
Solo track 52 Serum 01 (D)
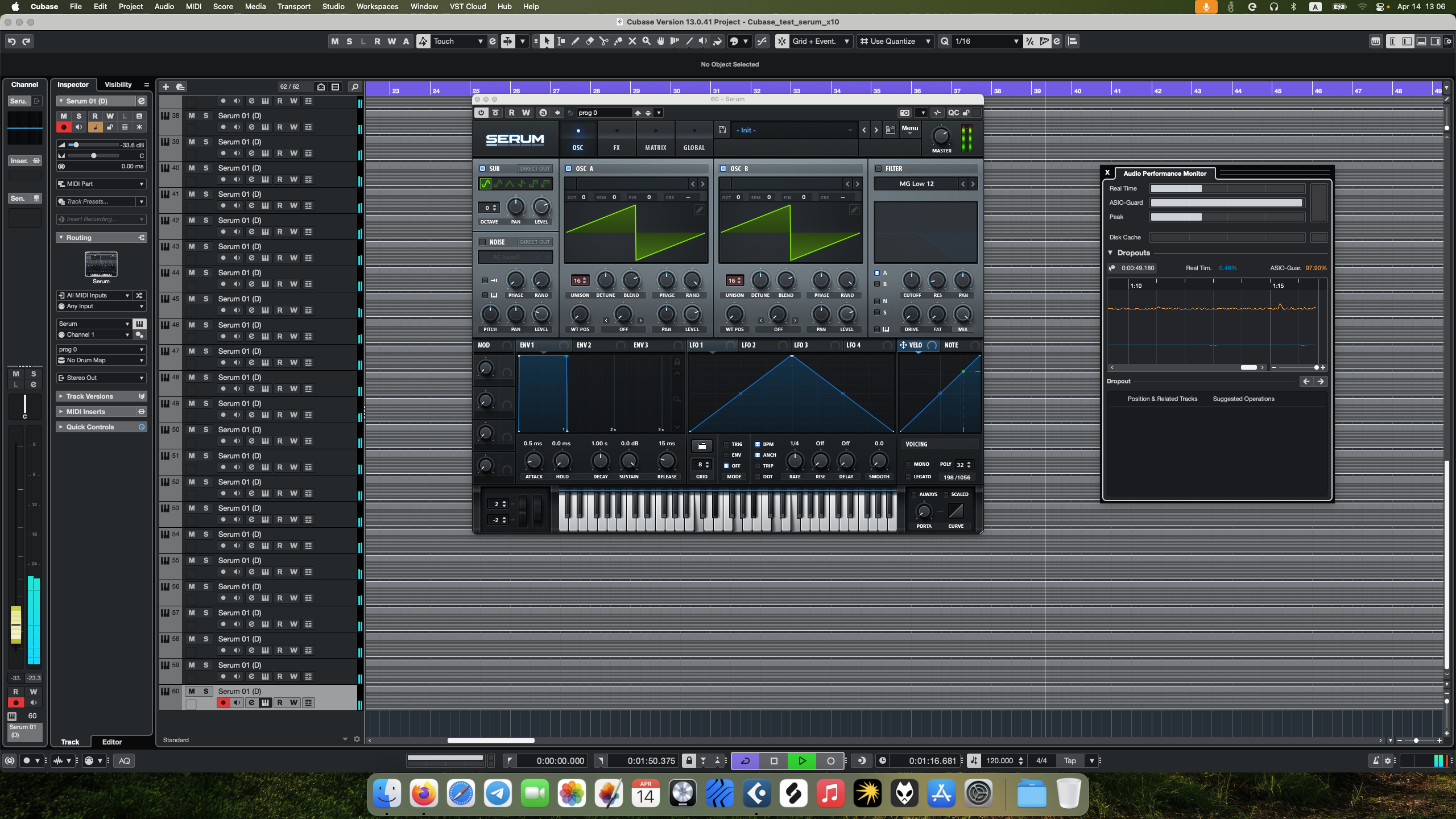pyautogui.click(x=206, y=482)
